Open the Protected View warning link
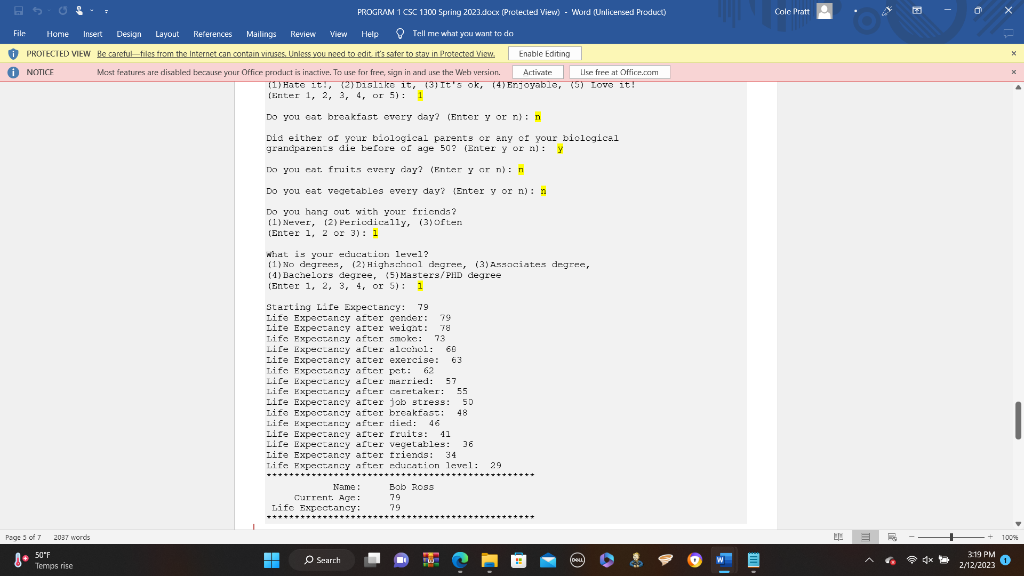Screen dimensions: 1024x576 (x=296, y=54)
